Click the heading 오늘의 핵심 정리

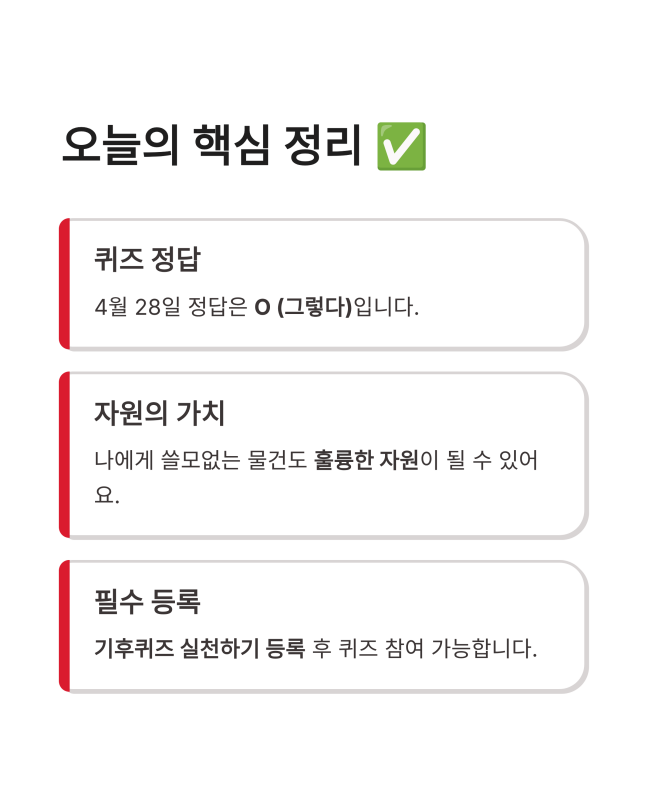[x=211, y=146]
